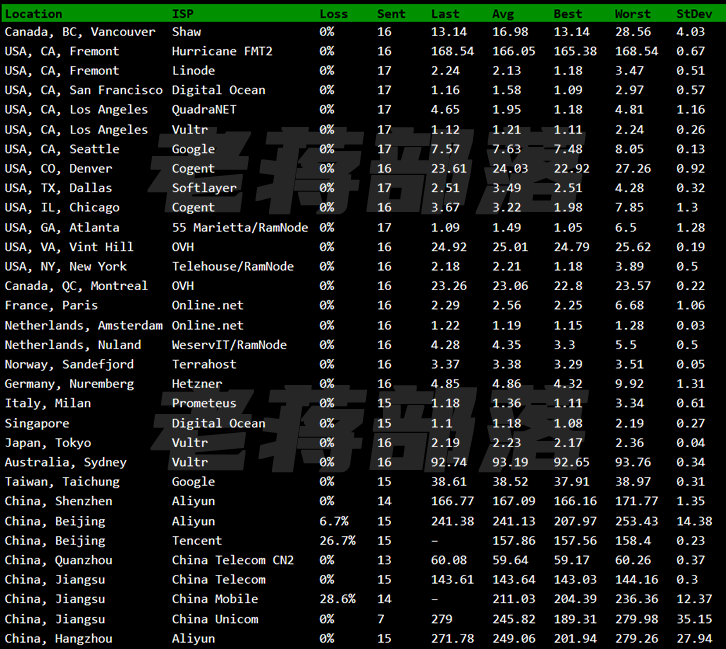Click the '7.85' worst value for Chicago
Screen dimensions: 726x649
click(629, 207)
